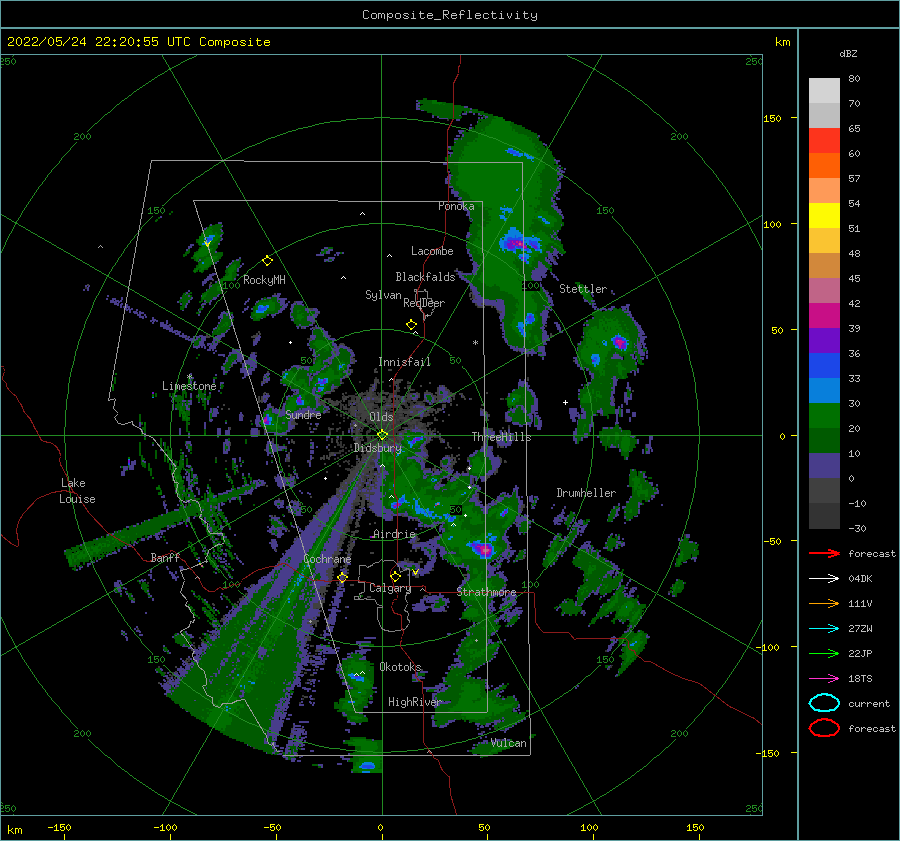Viewport: 900px width, 841px height.
Task: Select the orange 111V arrow in the legend
Action: [x=824, y=603]
